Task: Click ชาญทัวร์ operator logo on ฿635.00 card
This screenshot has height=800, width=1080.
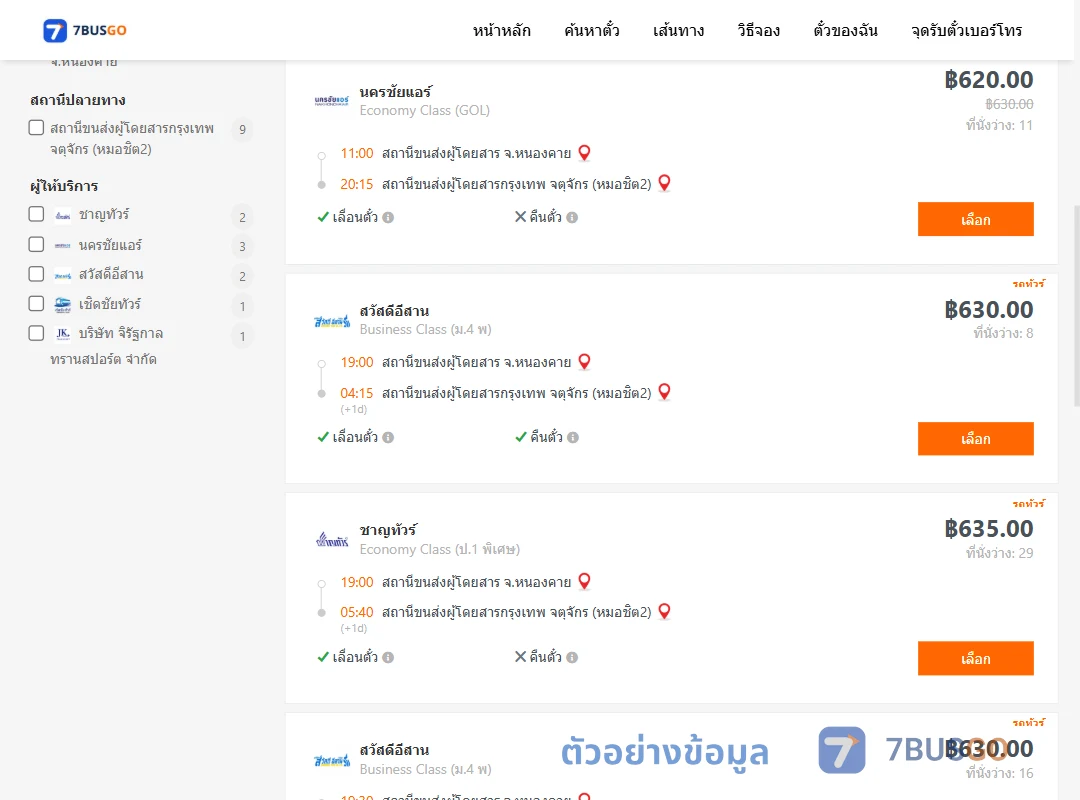Action: pos(332,540)
